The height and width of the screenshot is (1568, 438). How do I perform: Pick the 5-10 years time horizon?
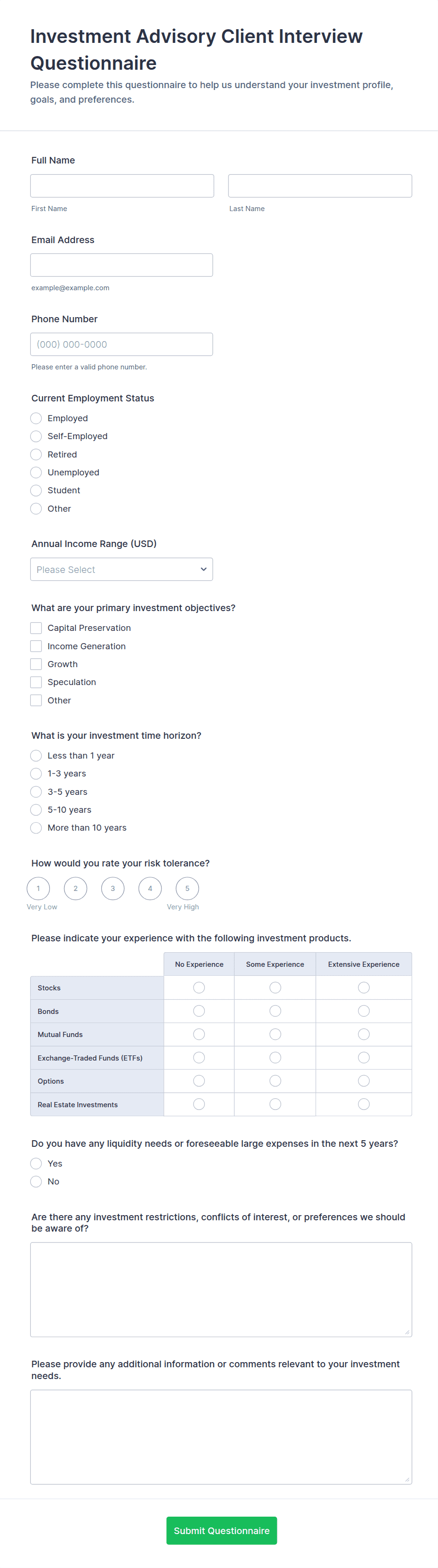[36, 810]
